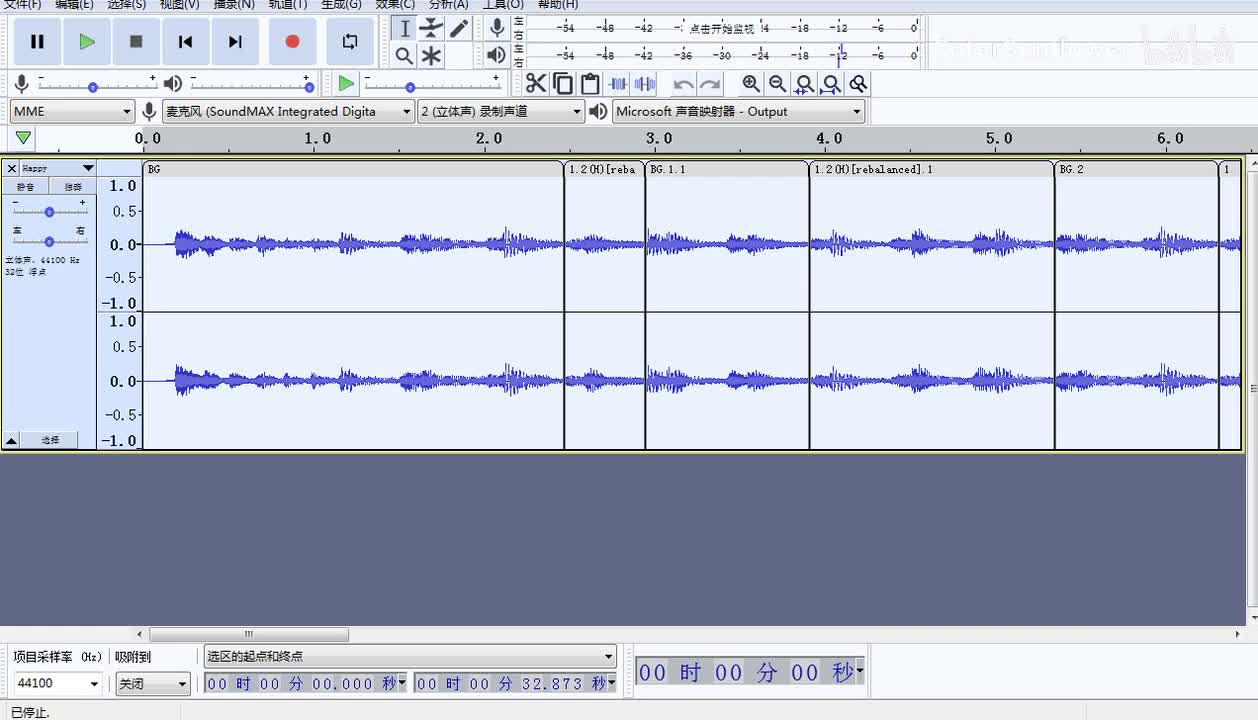The width and height of the screenshot is (1258, 720).
Task: Open the recording channels dropdown
Action: click(x=501, y=111)
